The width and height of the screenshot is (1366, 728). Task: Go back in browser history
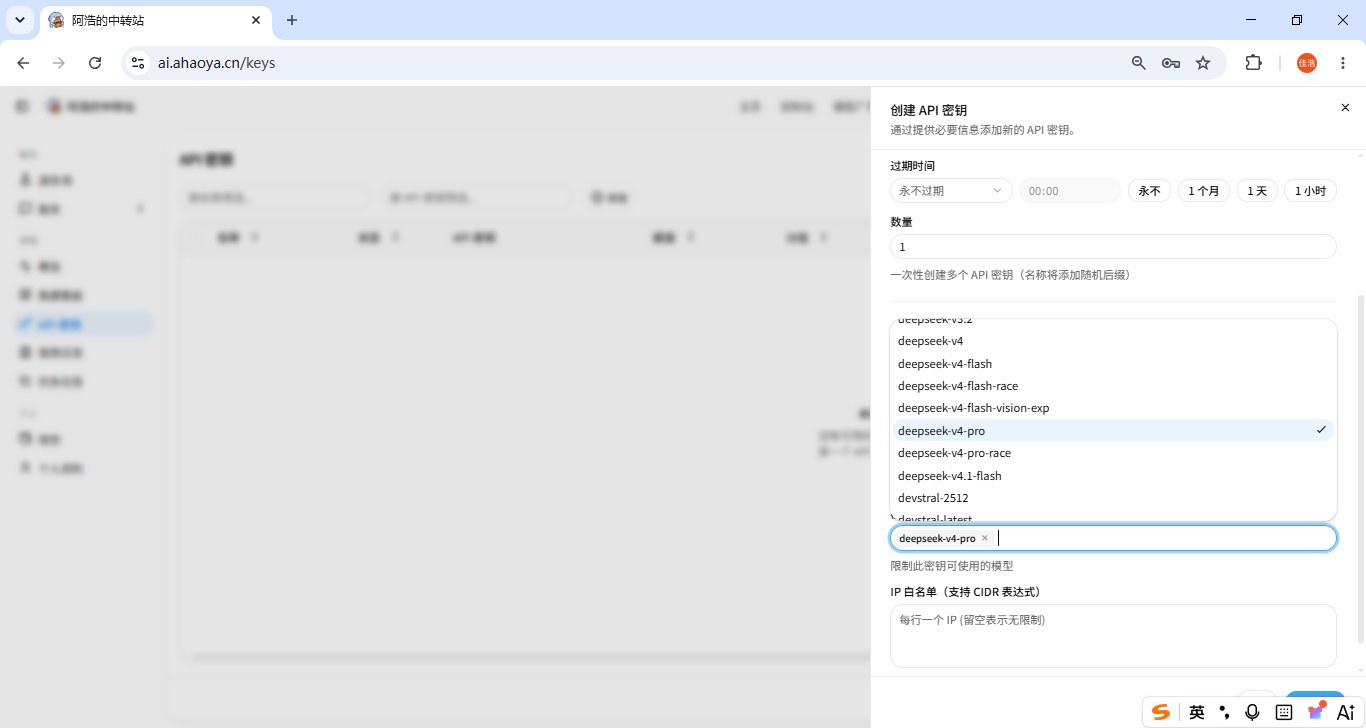[23, 63]
